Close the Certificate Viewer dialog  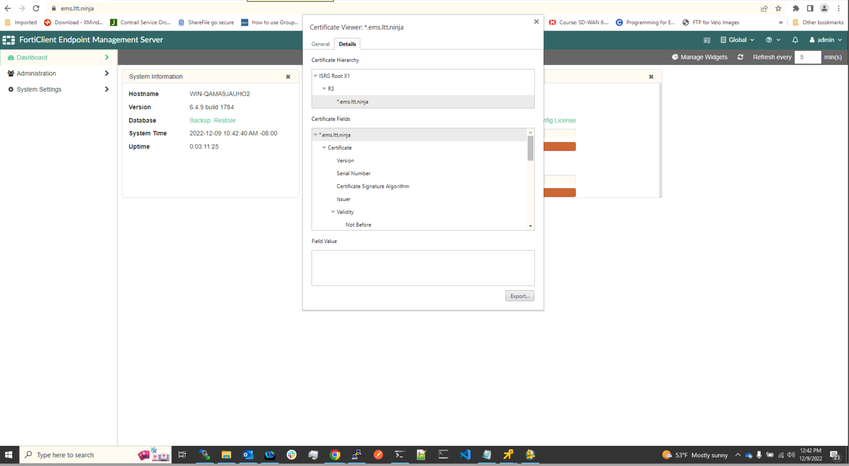[536, 22]
